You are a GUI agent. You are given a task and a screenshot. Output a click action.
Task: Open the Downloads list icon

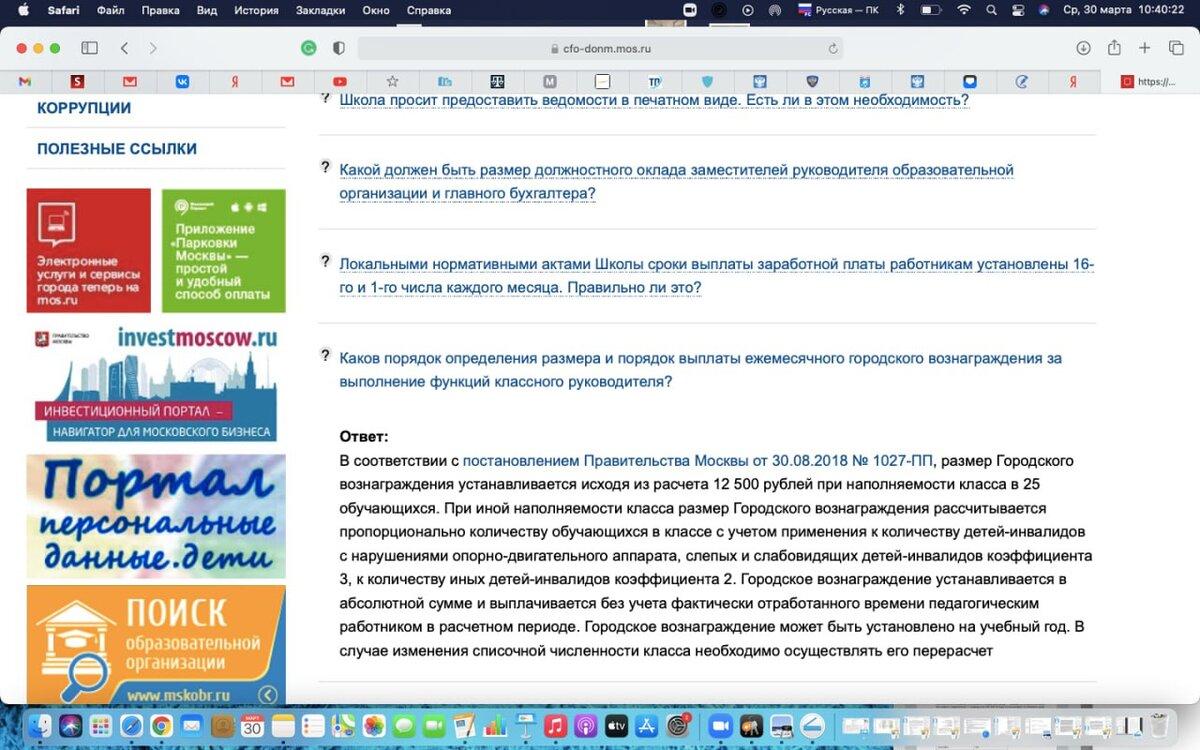[x=1082, y=47]
